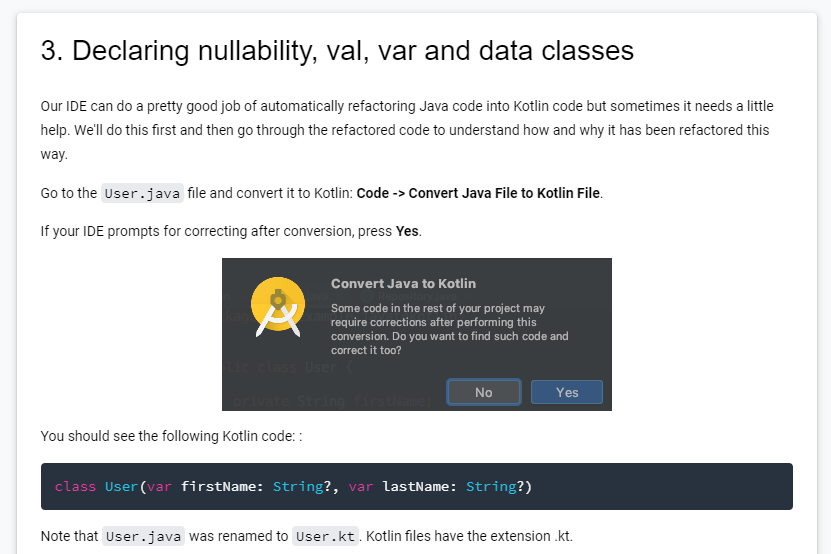The width and height of the screenshot is (831, 554).
Task: Click the 'class' keyword in the code block
Action: tap(75, 486)
